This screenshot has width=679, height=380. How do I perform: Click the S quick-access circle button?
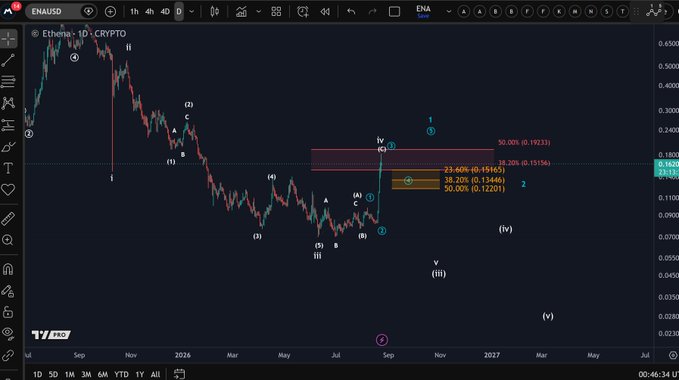(x=607, y=12)
